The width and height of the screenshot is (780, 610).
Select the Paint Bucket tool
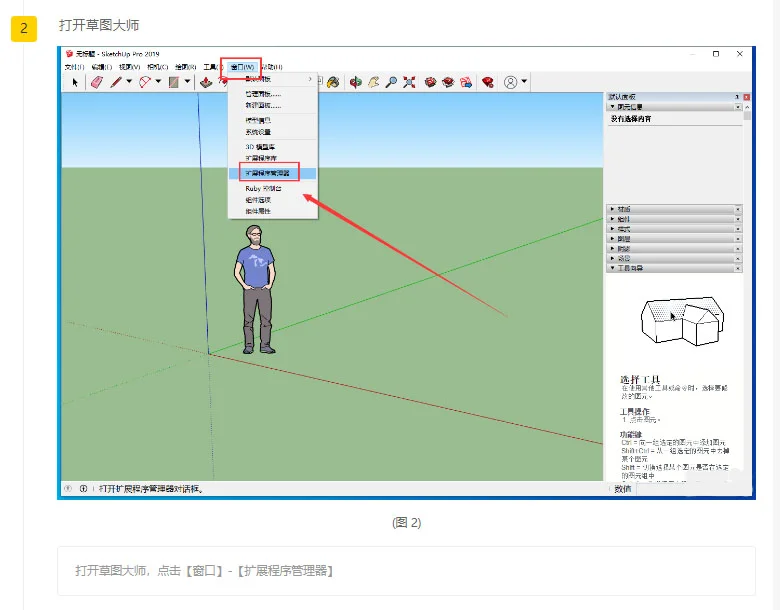[x=333, y=82]
